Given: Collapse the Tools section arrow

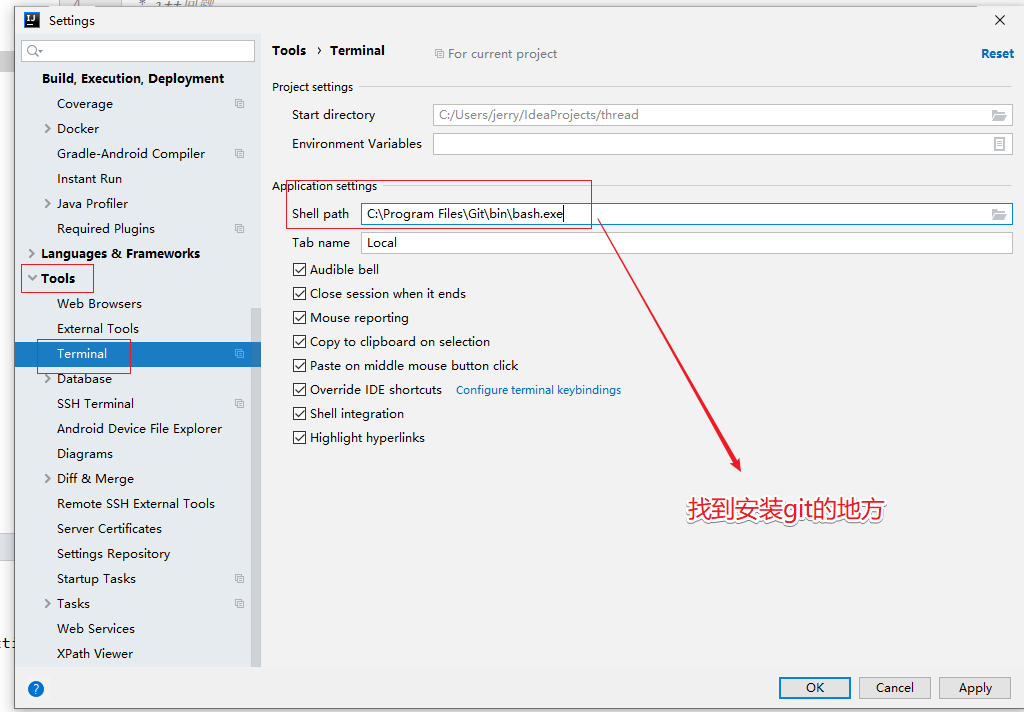Looking at the screenshot, I should tap(32, 278).
